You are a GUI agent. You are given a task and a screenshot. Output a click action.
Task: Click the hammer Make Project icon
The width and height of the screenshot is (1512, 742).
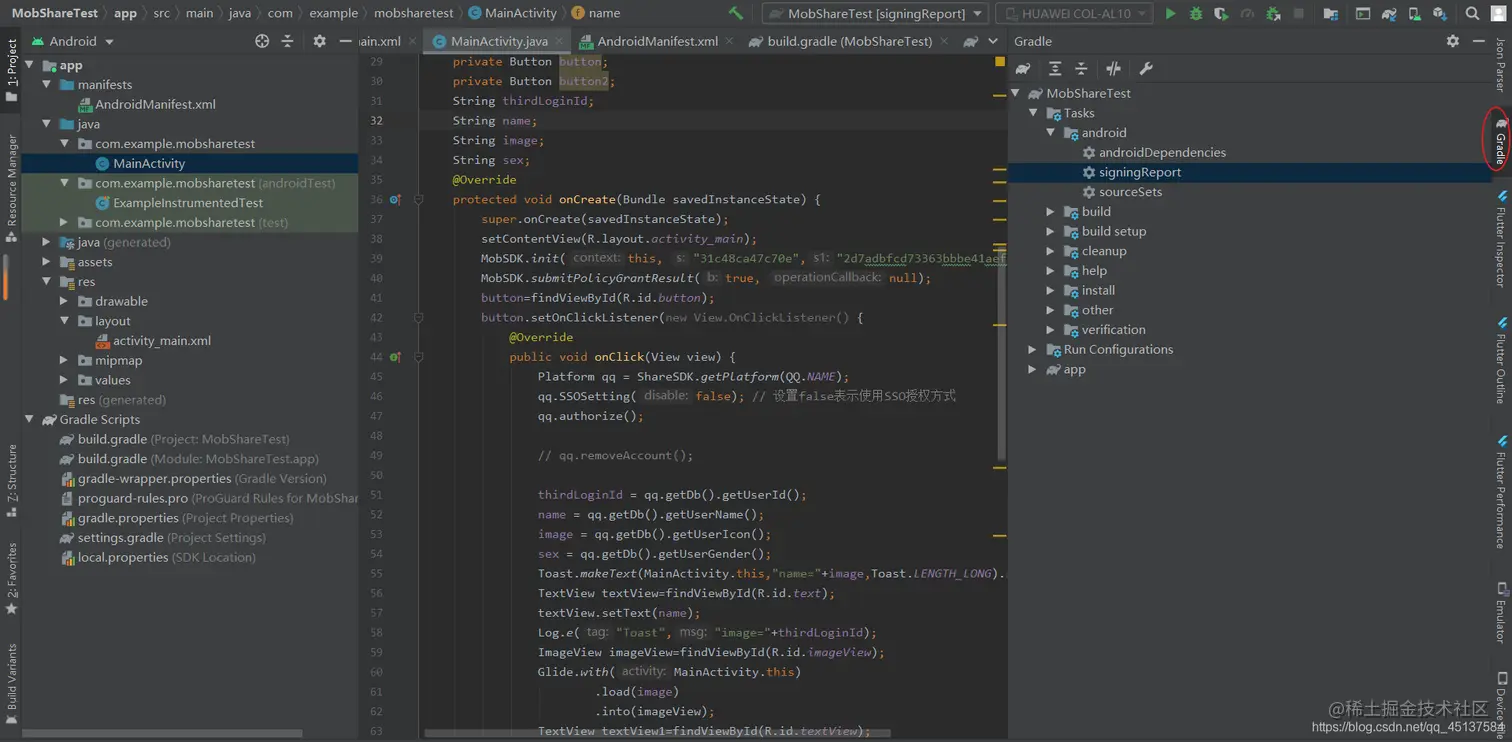click(736, 14)
